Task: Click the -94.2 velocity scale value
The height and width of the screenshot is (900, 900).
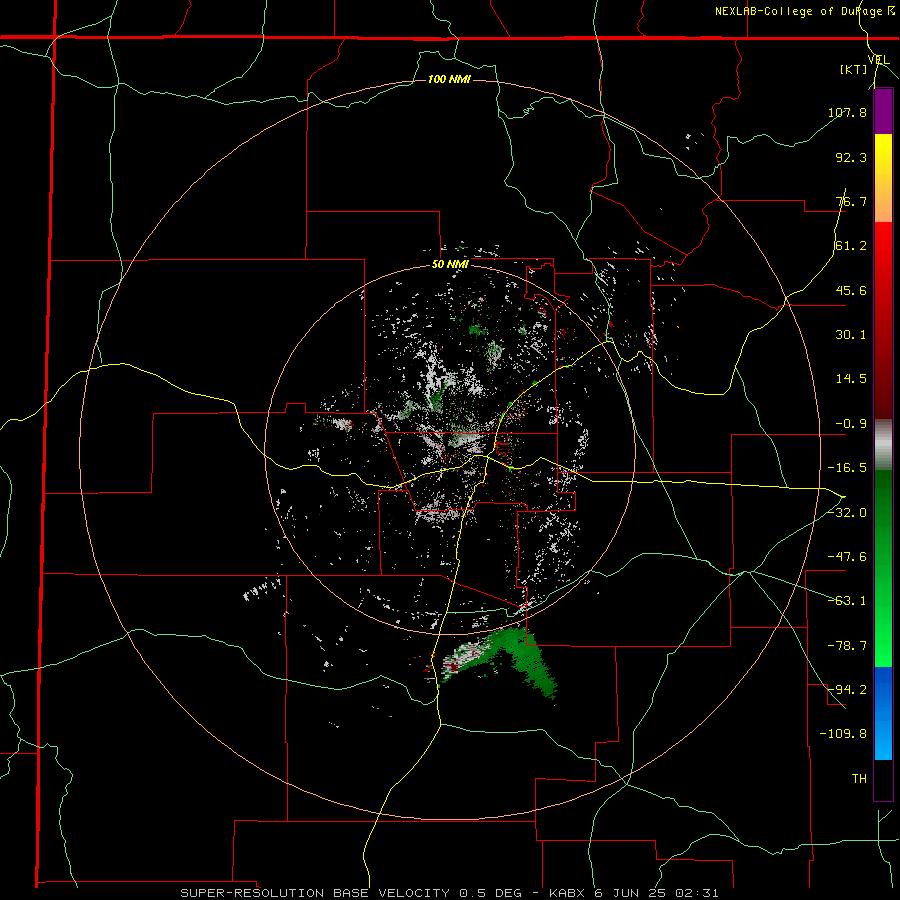Action: (847, 689)
